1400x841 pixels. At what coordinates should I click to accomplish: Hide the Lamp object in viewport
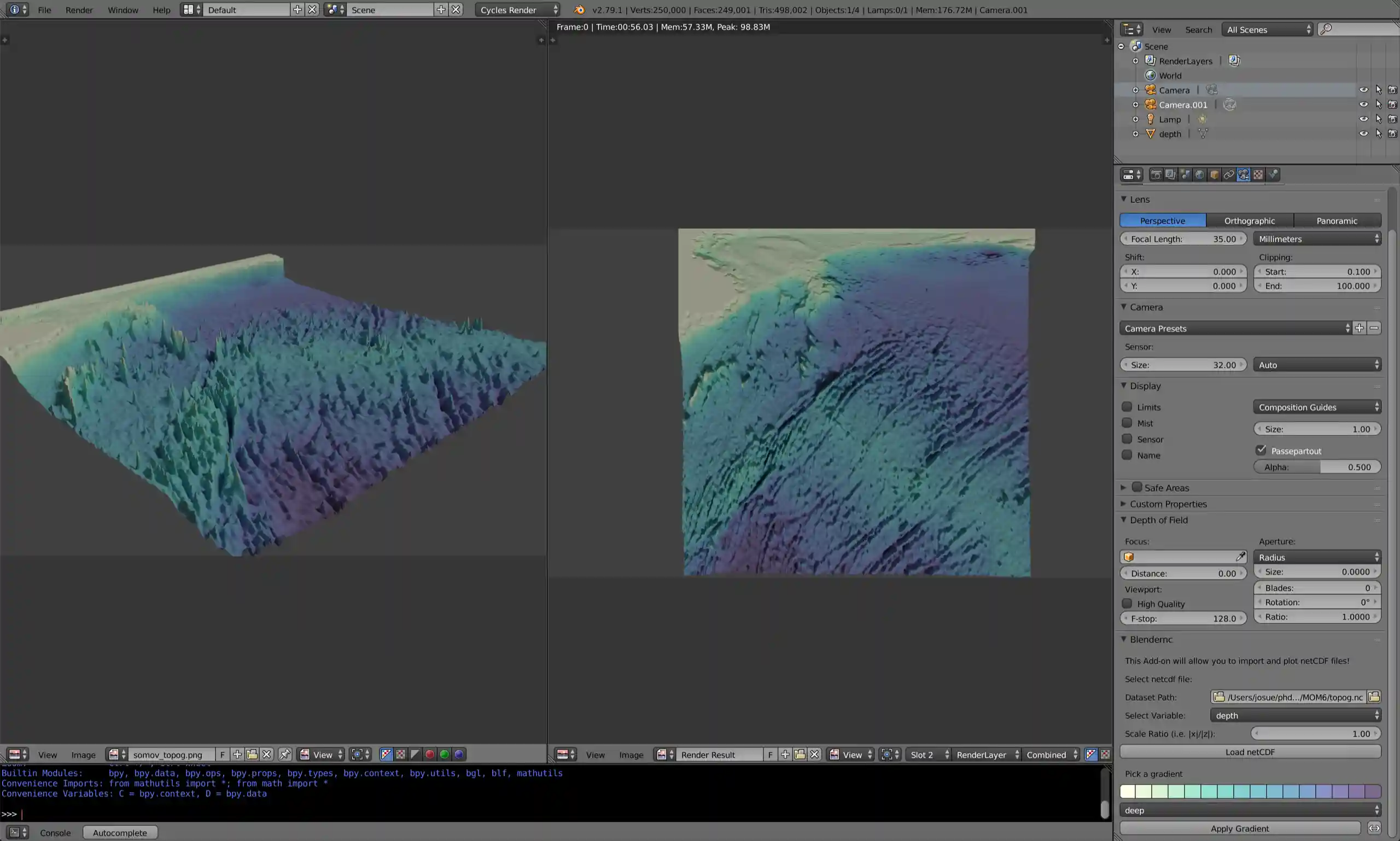click(1363, 119)
